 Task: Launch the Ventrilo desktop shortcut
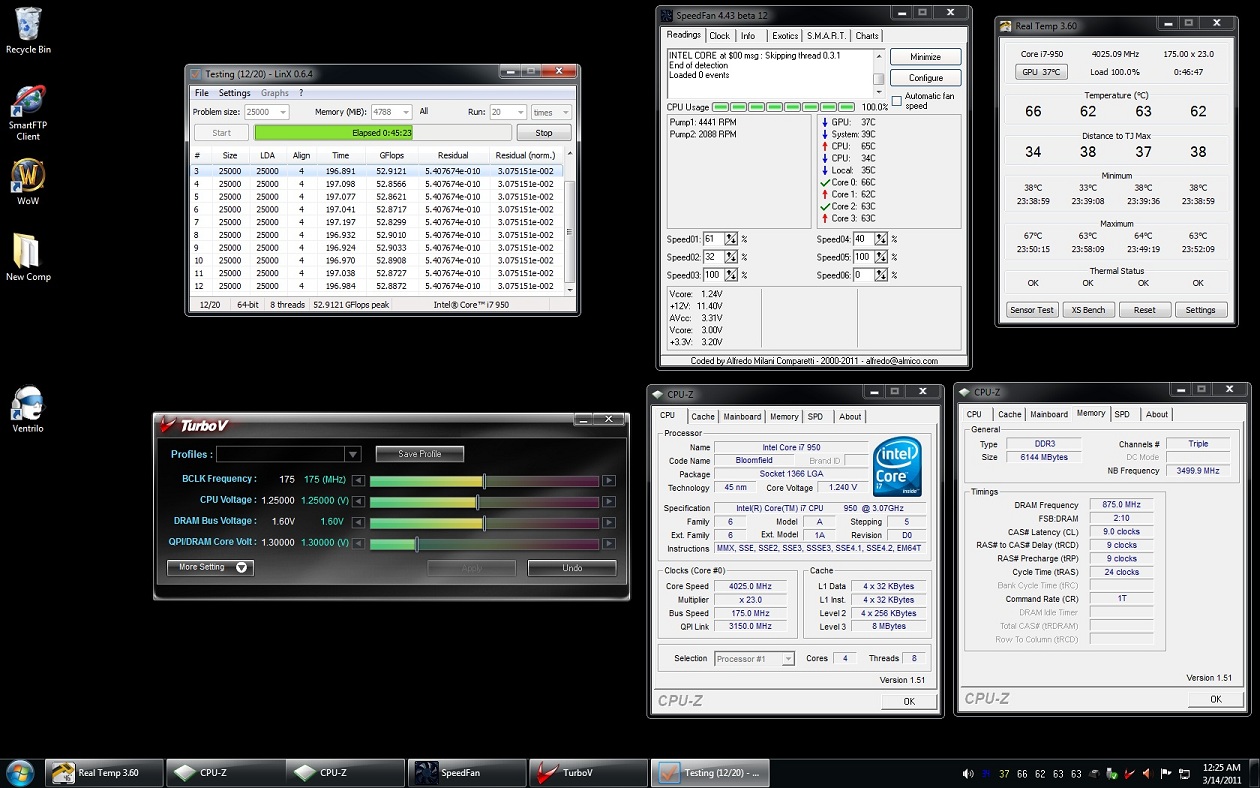(28, 409)
